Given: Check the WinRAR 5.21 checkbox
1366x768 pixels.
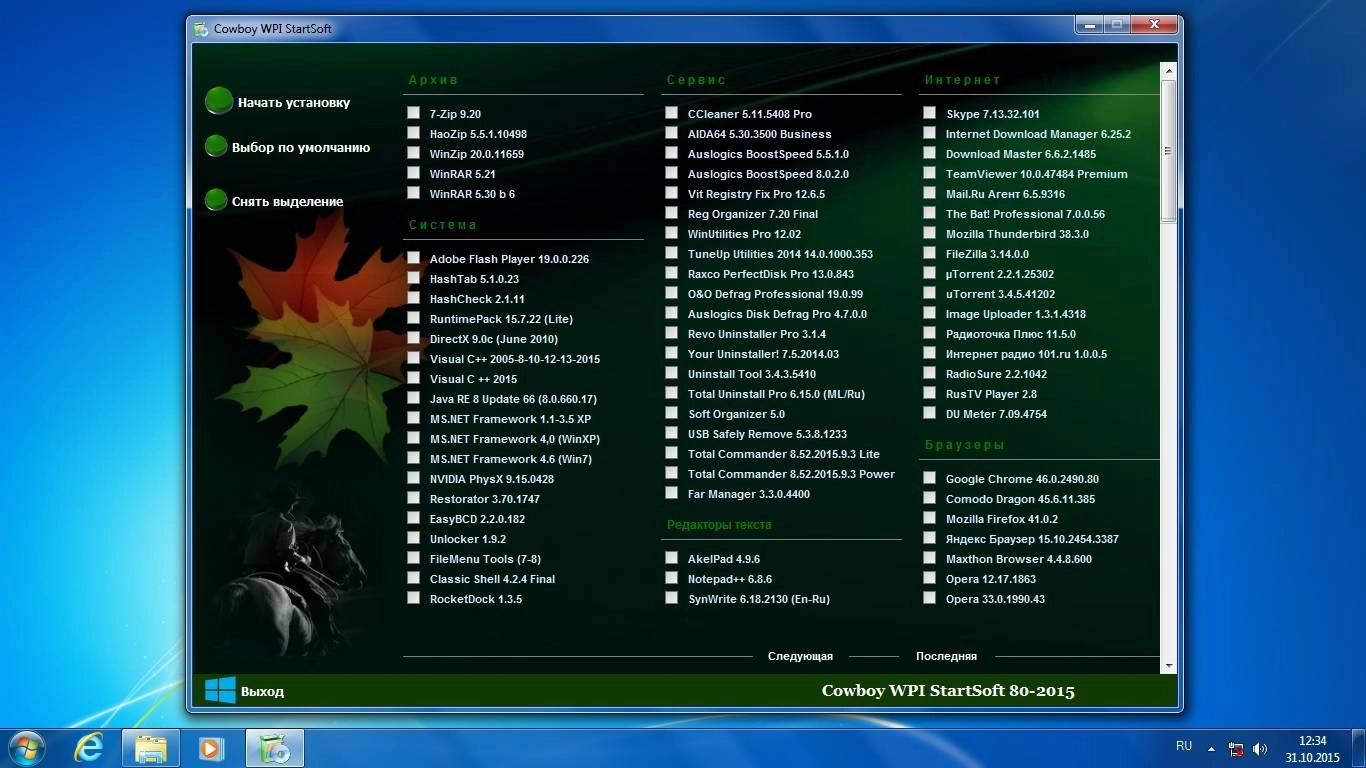Looking at the screenshot, I should [x=414, y=173].
